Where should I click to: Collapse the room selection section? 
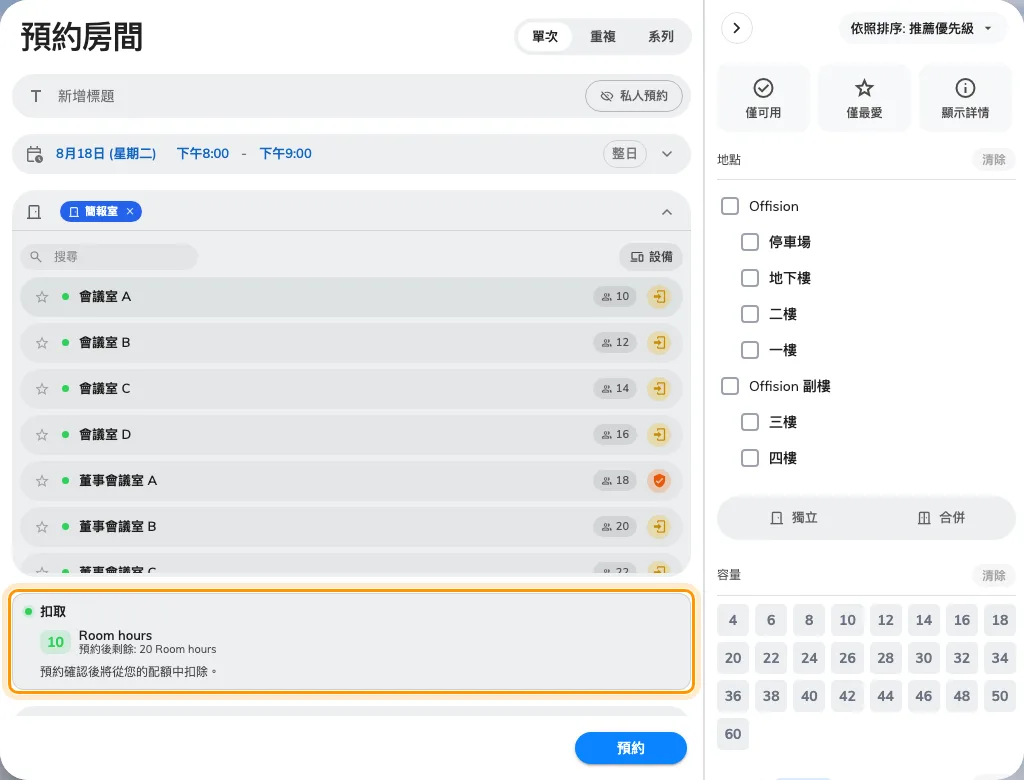tap(667, 212)
